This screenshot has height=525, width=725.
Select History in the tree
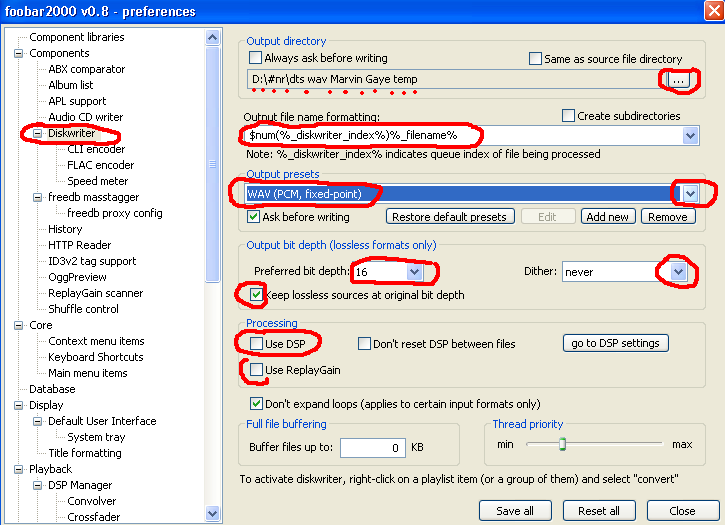point(65,229)
